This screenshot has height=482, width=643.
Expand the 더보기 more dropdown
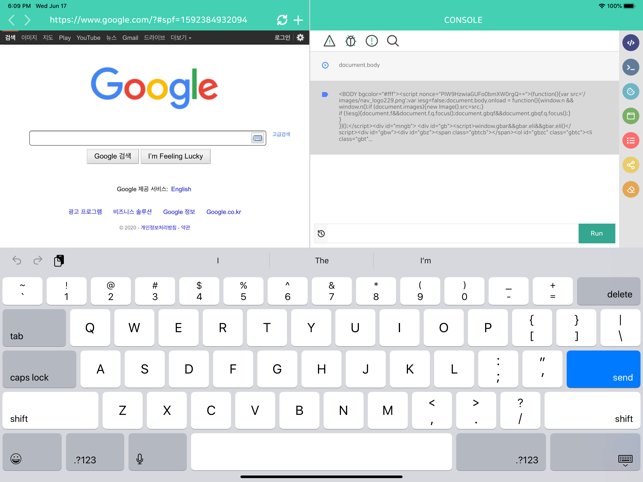point(181,38)
